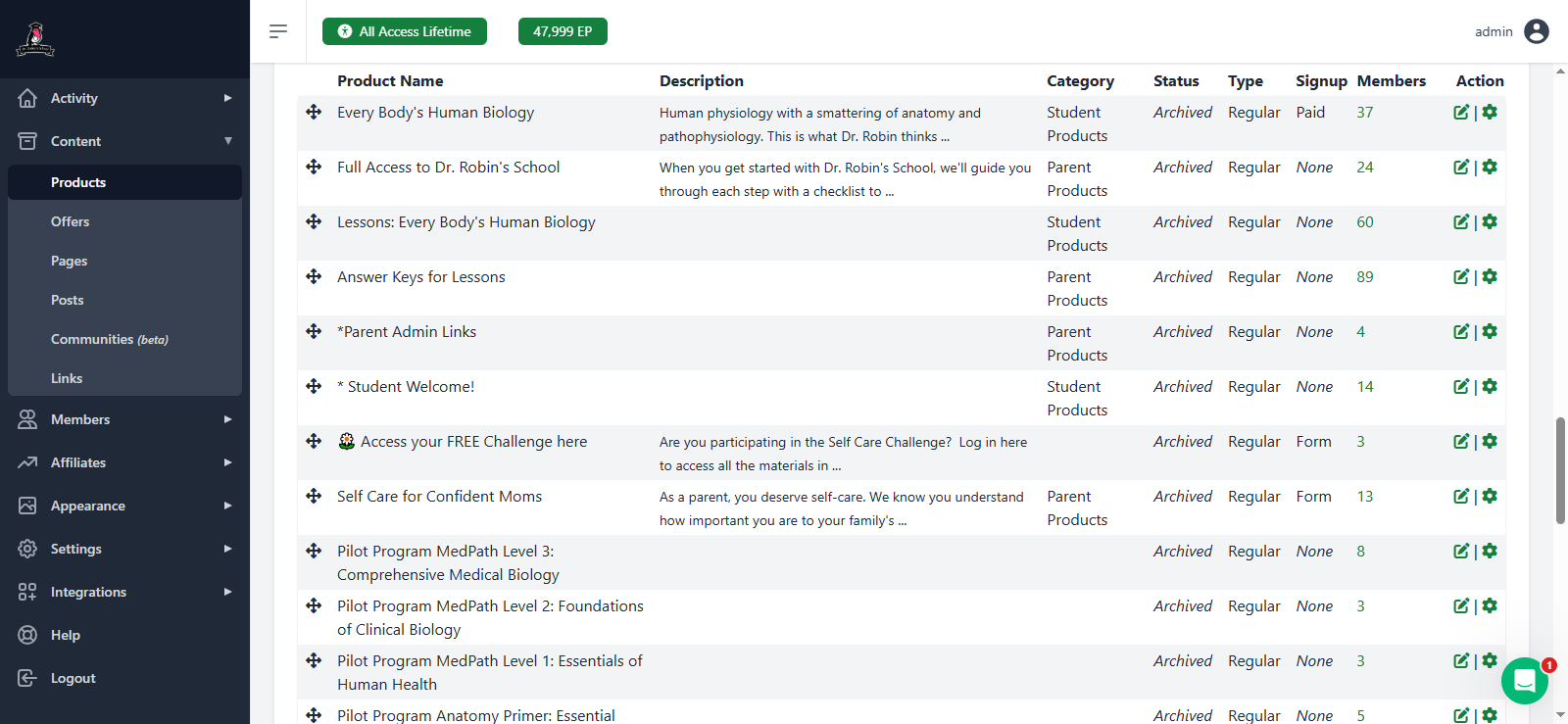Click the site logo in sidebar
This screenshot has width=1568, height=724.
(35, 39)
